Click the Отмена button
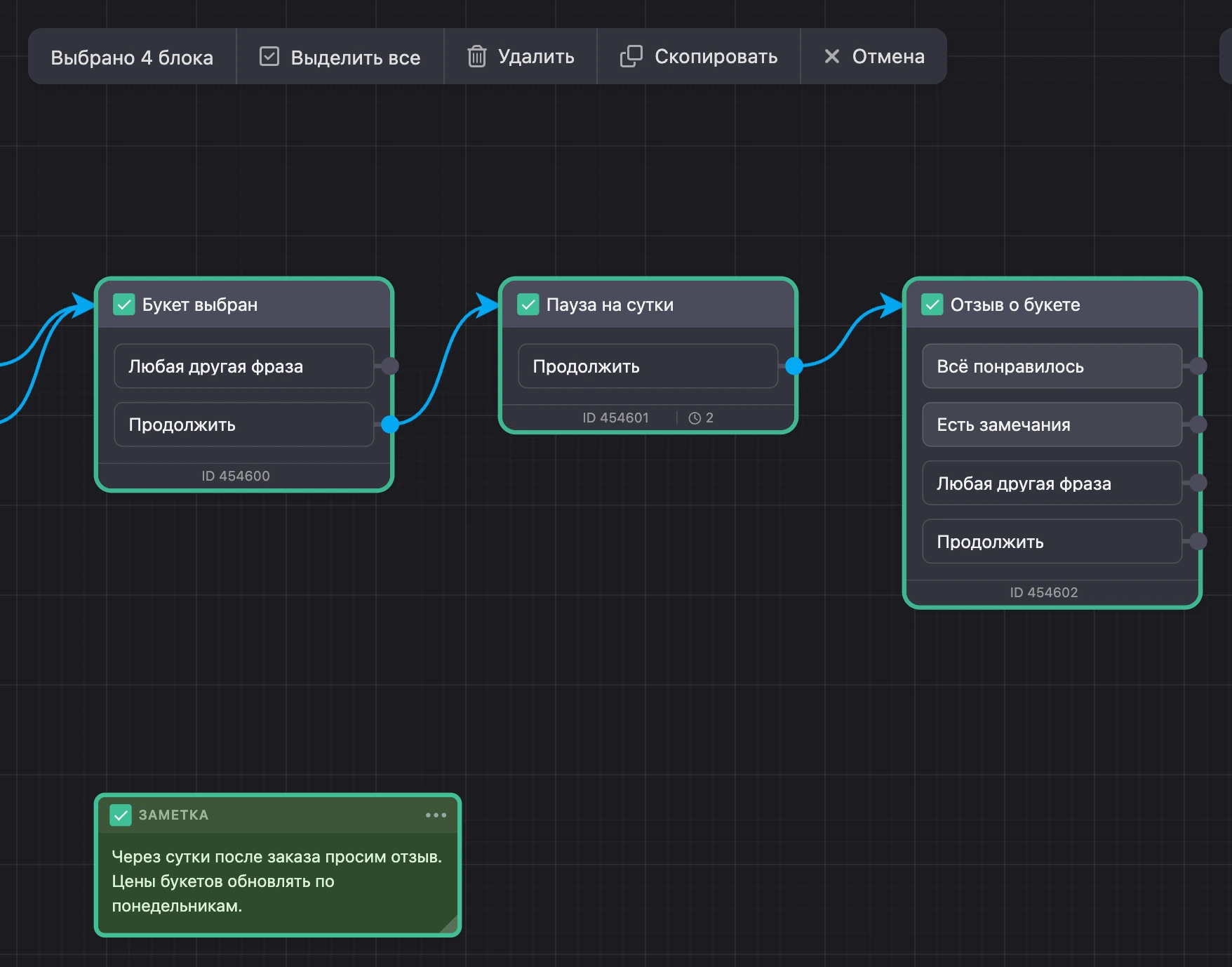 (873, 56)
